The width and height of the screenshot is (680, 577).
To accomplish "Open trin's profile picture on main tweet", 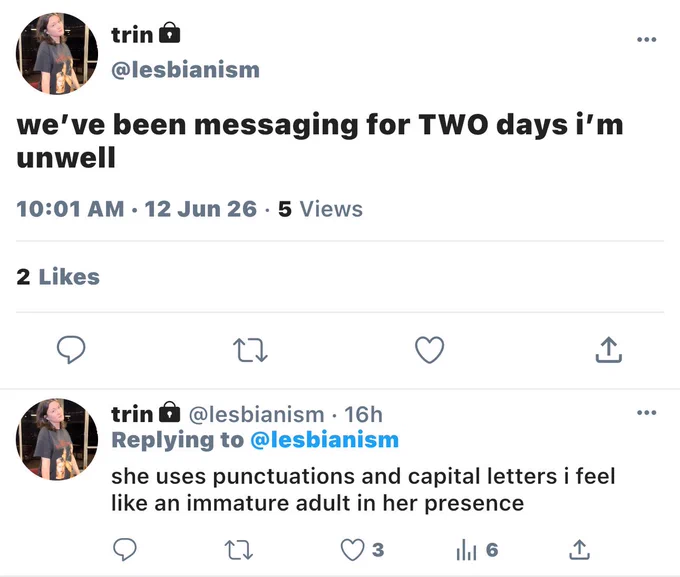I will tap(57, 53).
